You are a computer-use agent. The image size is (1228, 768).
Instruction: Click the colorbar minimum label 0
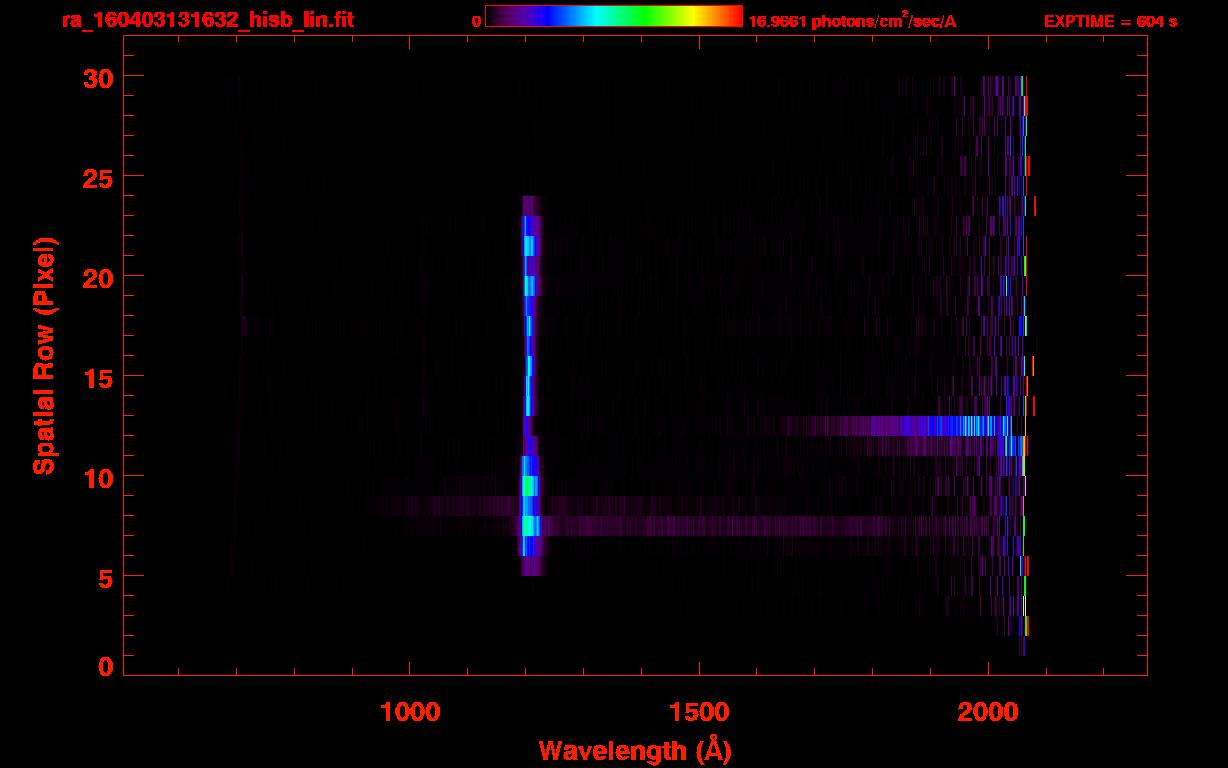(476, 21)
